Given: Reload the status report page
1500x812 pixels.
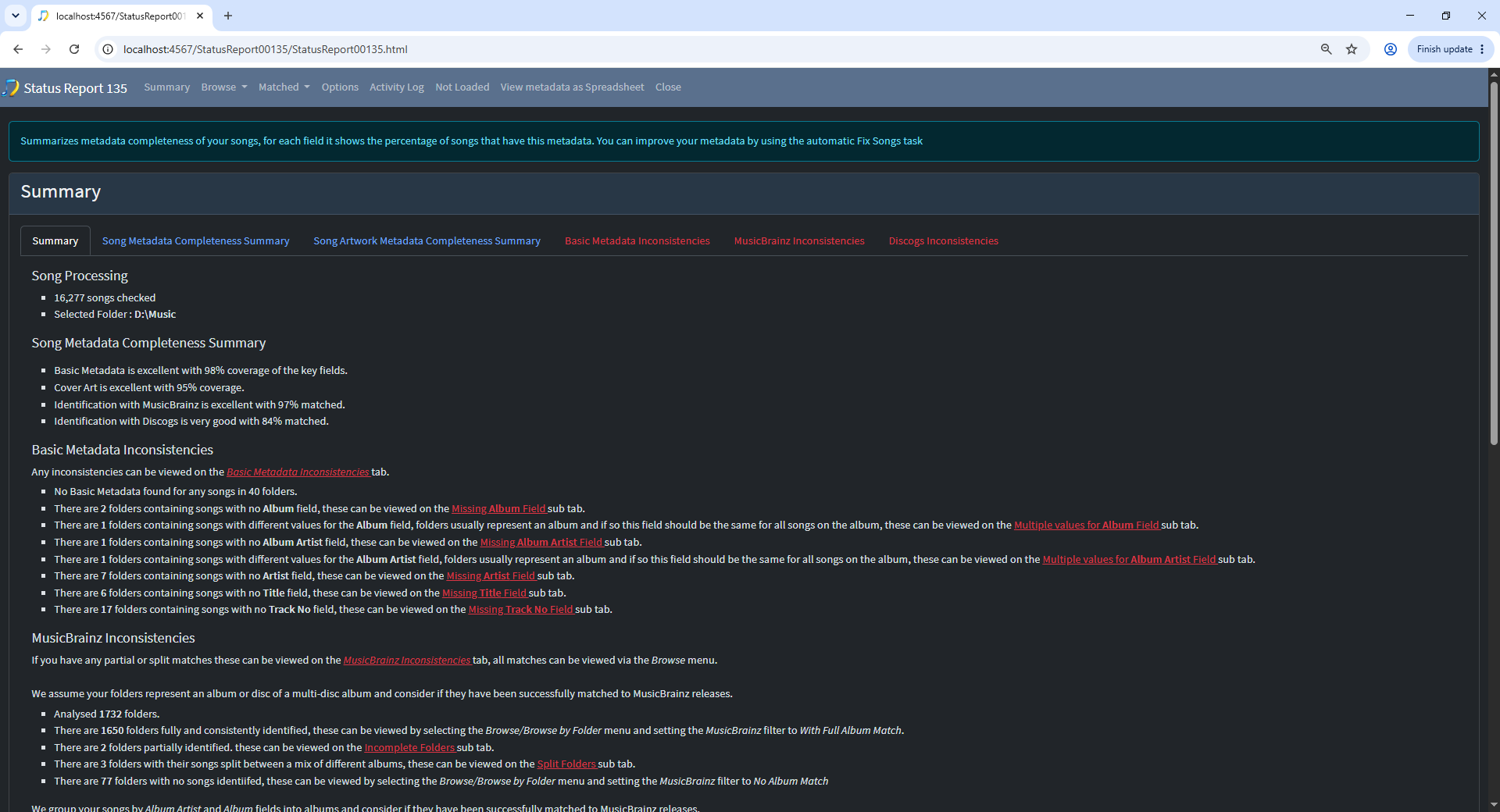Looking at the screenshot, I should click(74, 49).
